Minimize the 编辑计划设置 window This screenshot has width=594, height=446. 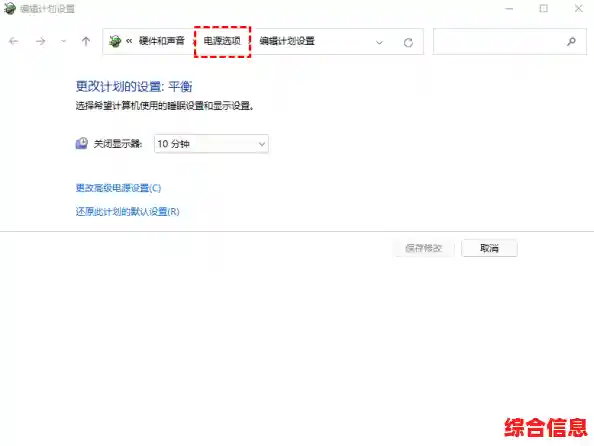point(510,8)
